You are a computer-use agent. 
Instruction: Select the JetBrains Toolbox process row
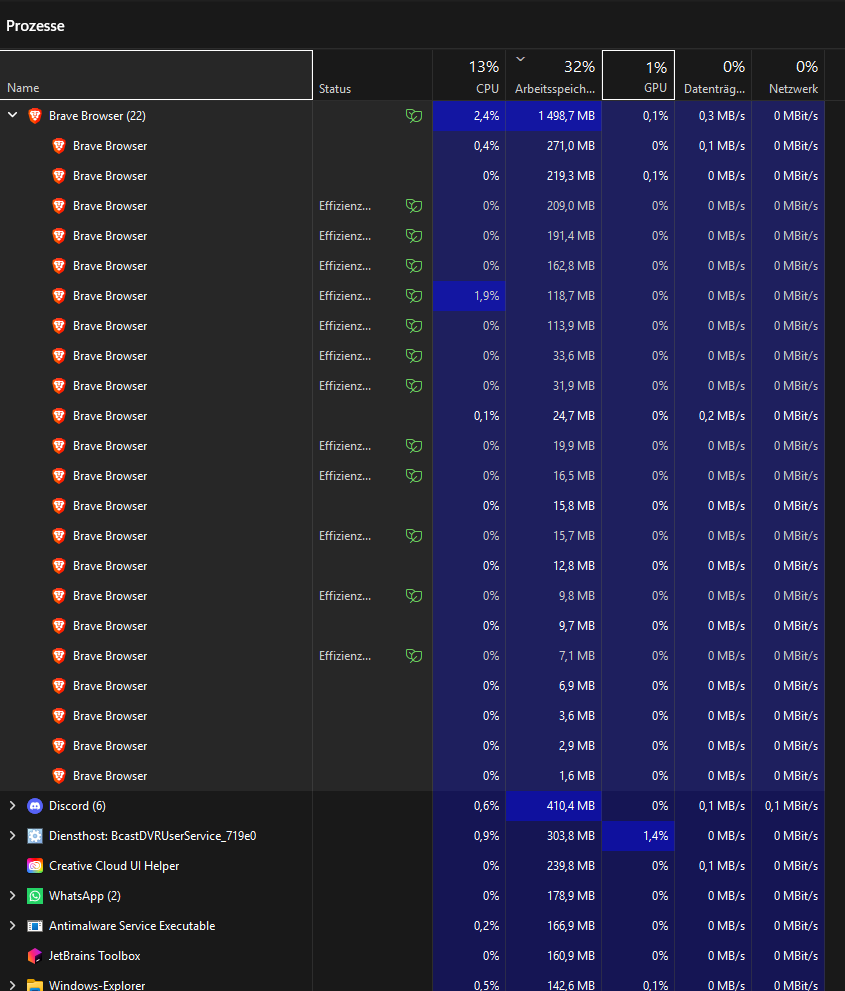(x=412, y=956)
